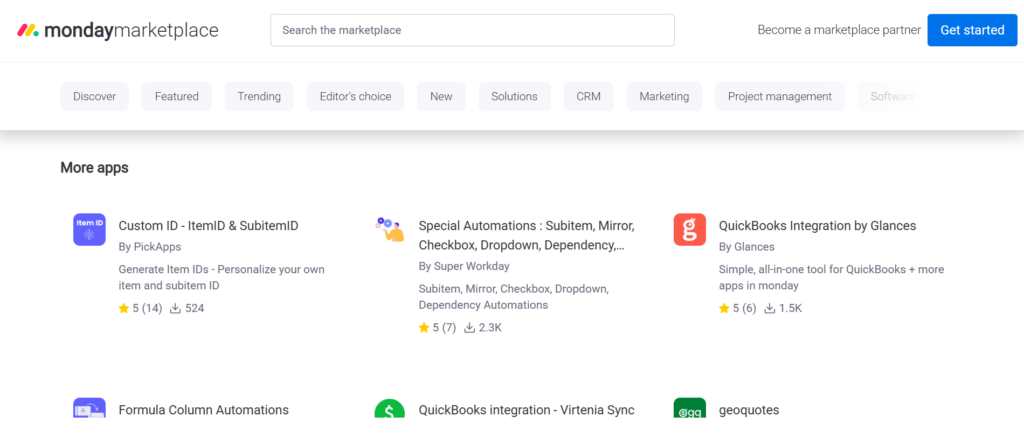Screen dimensions: 1024x437
Task: Select the New category tab
Action: 441,97
